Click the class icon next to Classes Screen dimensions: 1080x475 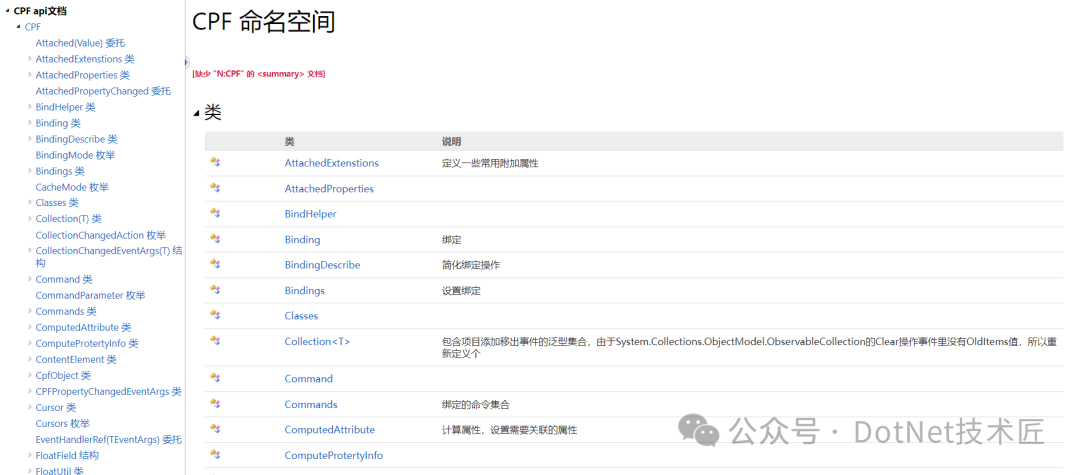[x=214, y=315]
